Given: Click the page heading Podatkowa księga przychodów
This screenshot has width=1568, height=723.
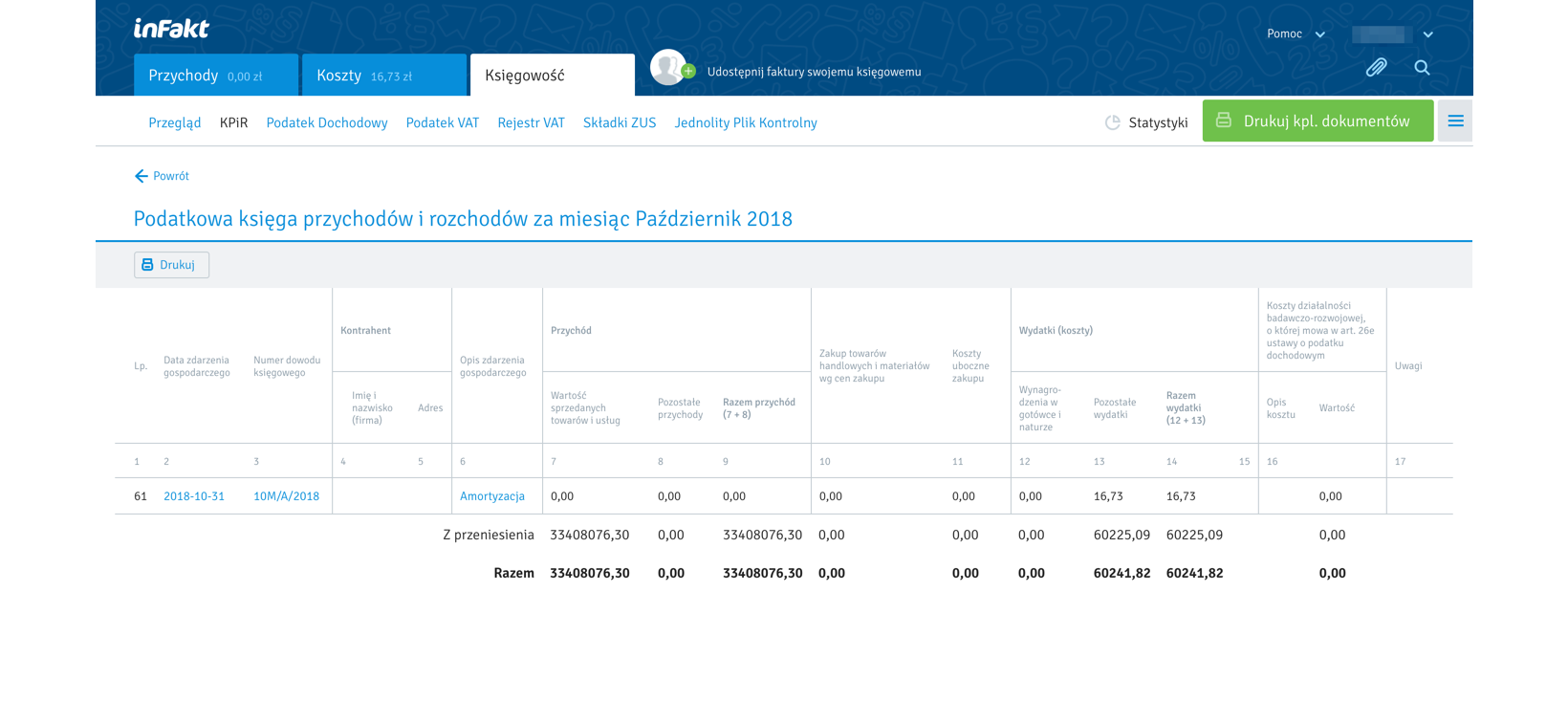Looking at the screenshot, I should pyautogui.click(x=463, y=219).
